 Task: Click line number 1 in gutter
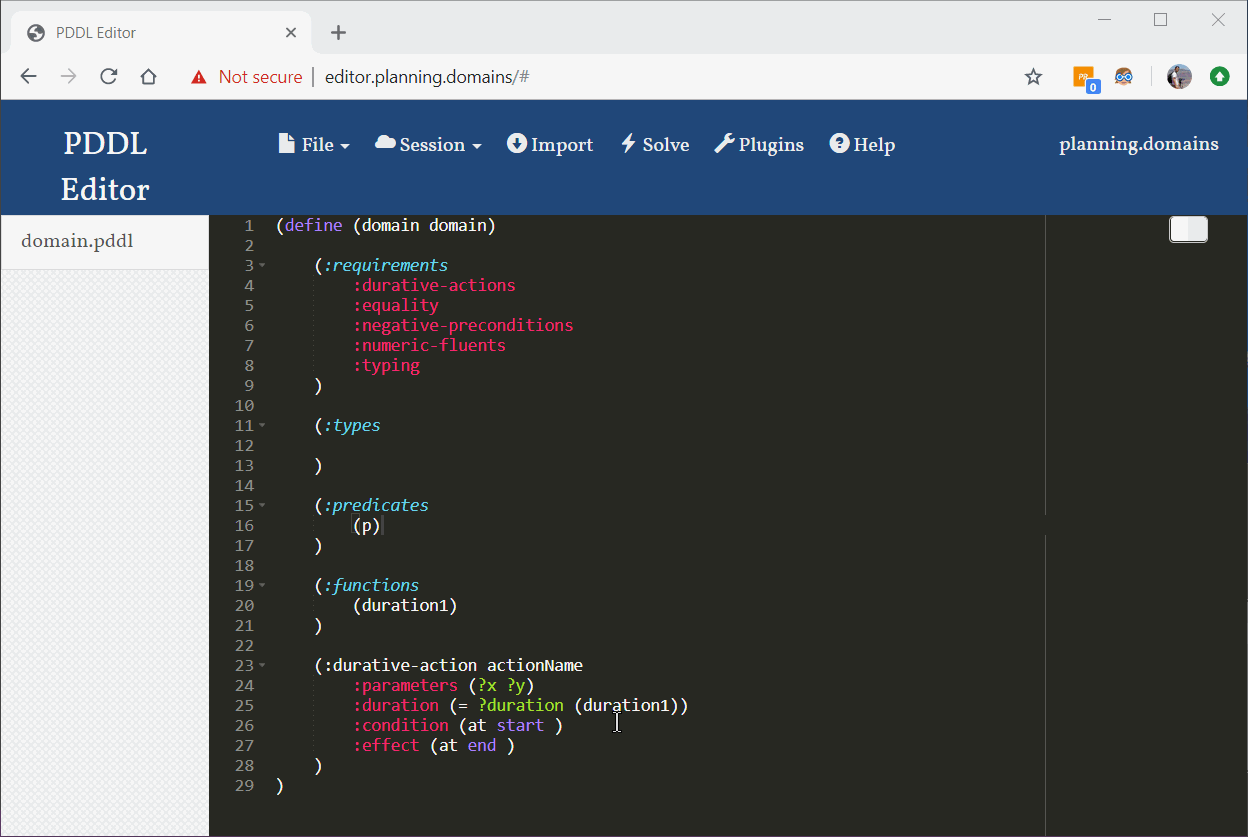pos(249,225)
